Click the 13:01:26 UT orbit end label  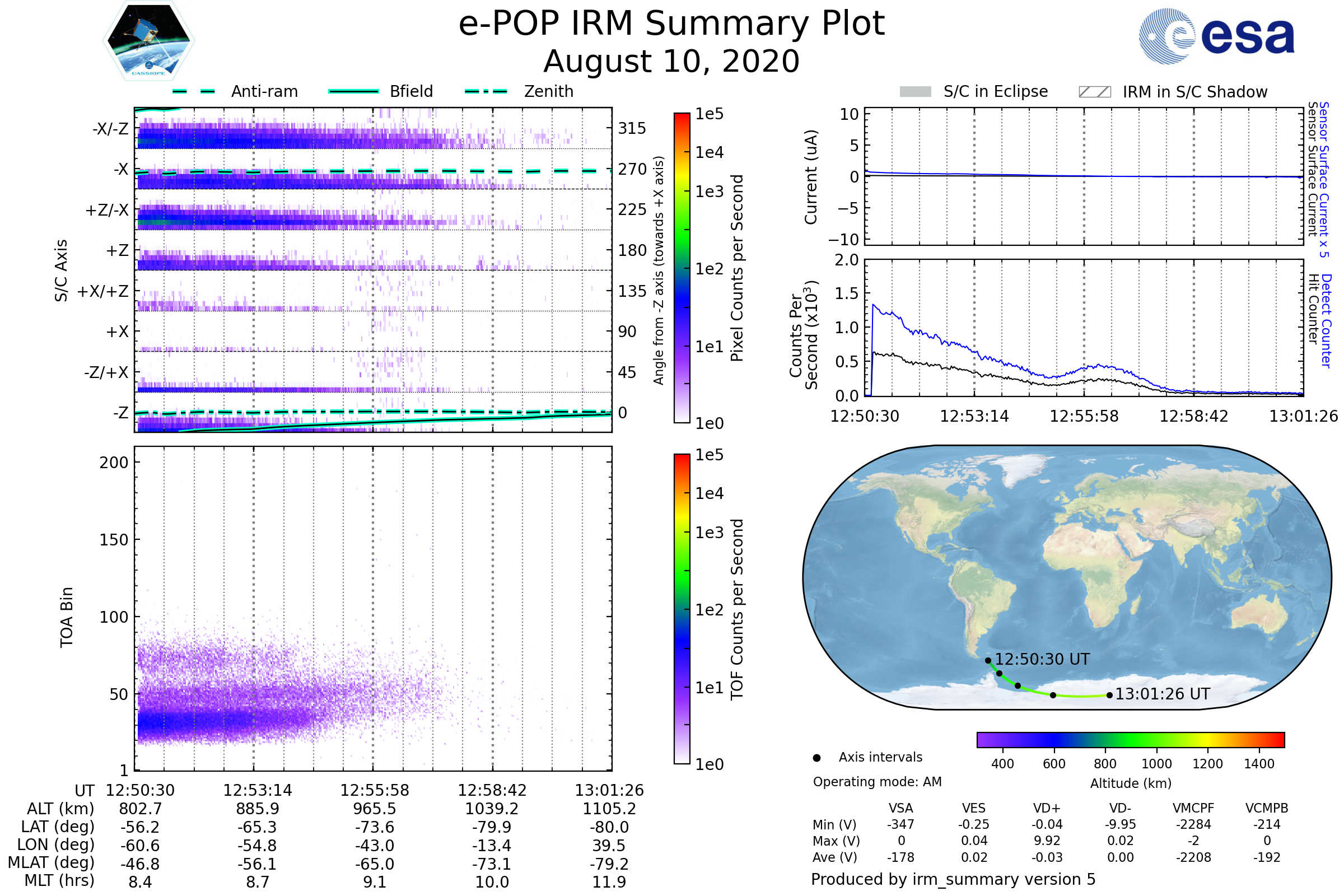(1163, 694)
